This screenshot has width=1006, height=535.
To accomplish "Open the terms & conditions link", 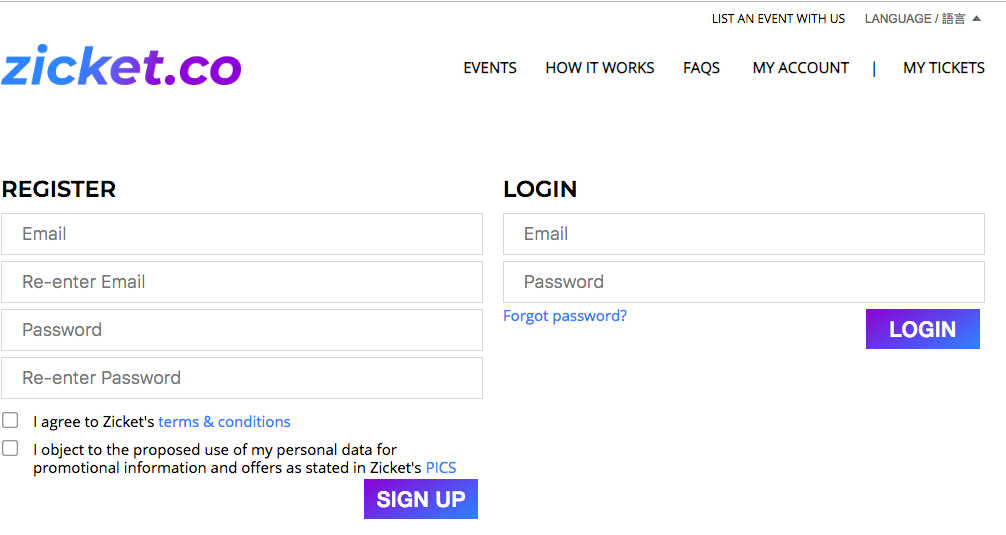I will tap(225, 422).
